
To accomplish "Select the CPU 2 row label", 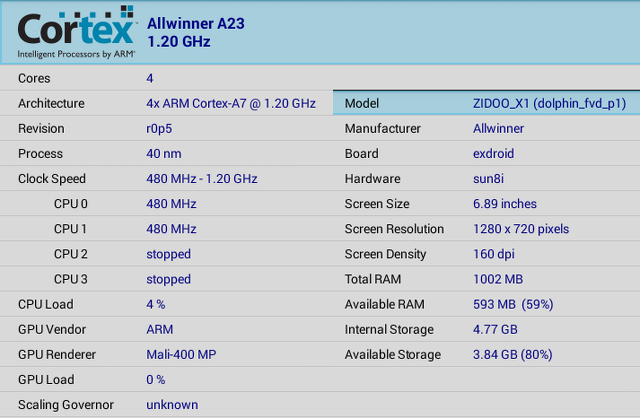I will click(71, 254).
